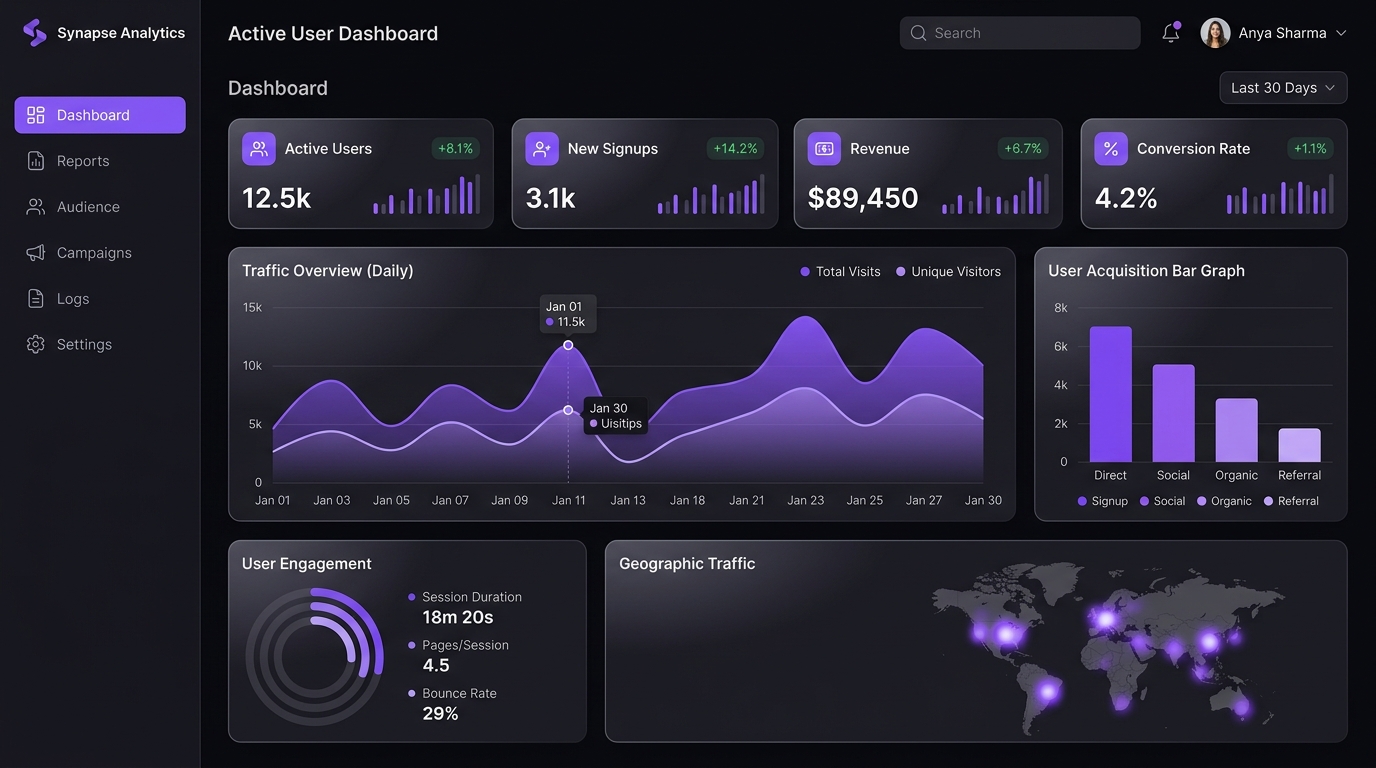This screenshot has width=1376, height=768.
Task: Open the Reports menu item
Action: [100, 161]
